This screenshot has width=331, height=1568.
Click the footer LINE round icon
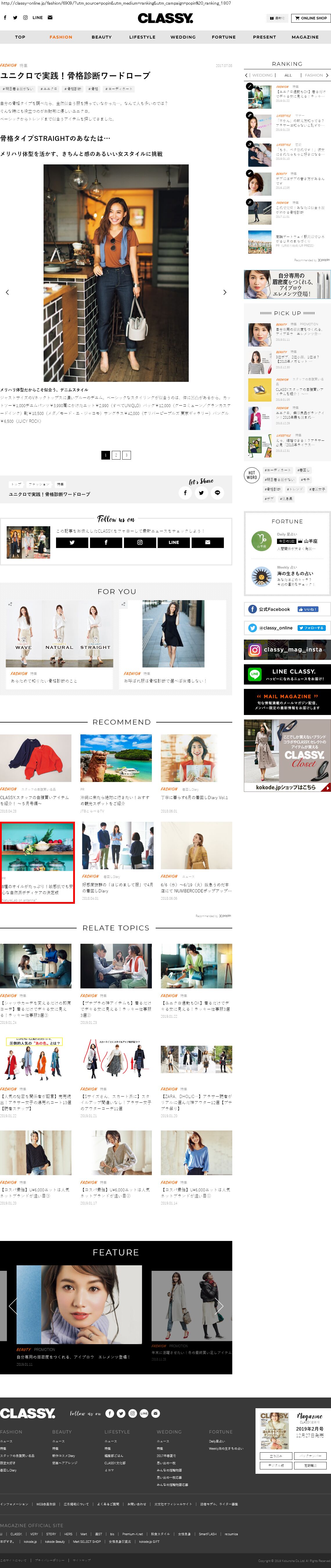(144, 1413)
